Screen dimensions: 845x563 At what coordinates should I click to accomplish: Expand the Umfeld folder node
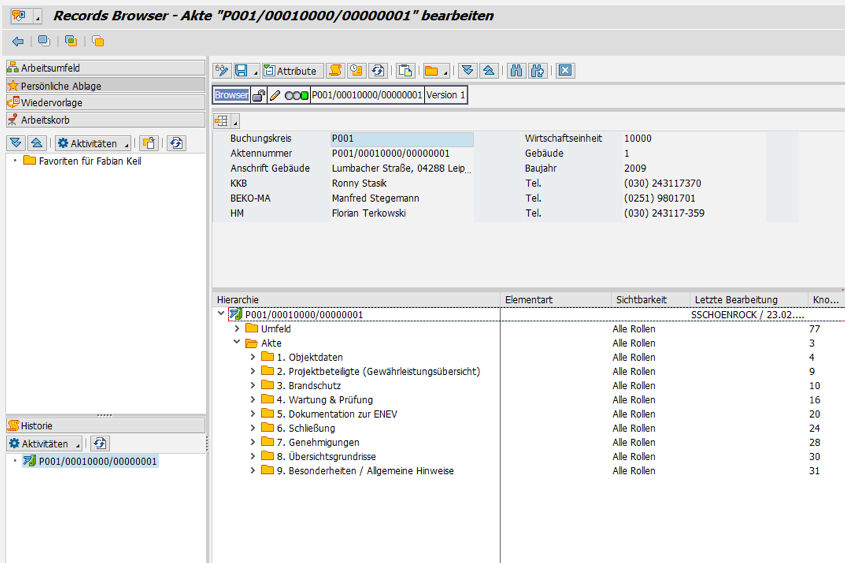coord(237,328)
